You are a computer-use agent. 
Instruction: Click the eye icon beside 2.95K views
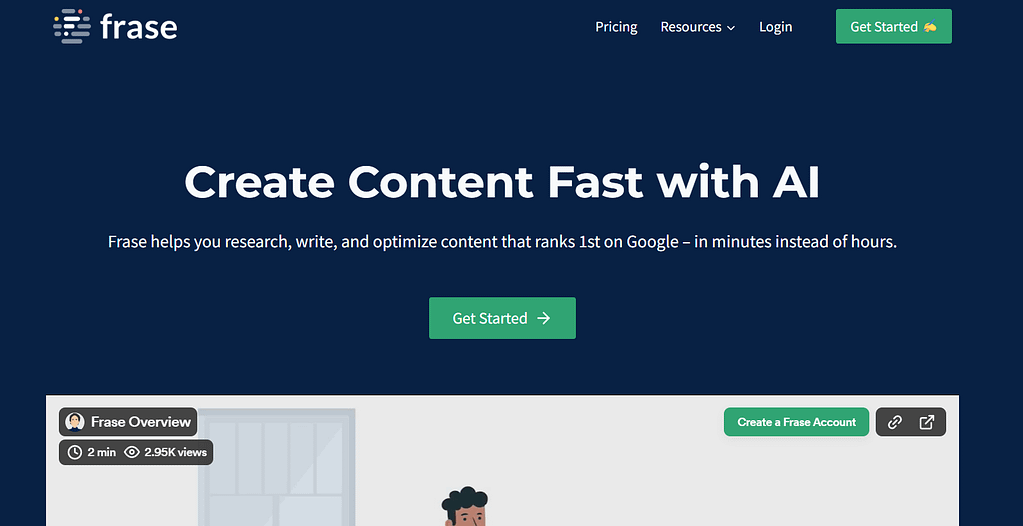132,452
